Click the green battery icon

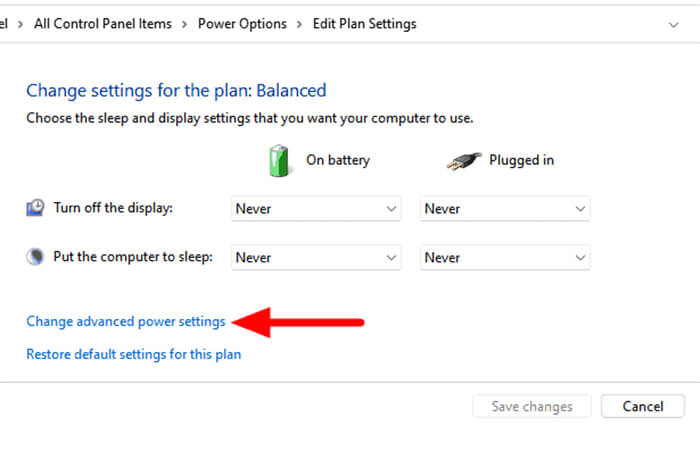click(279, 161)
